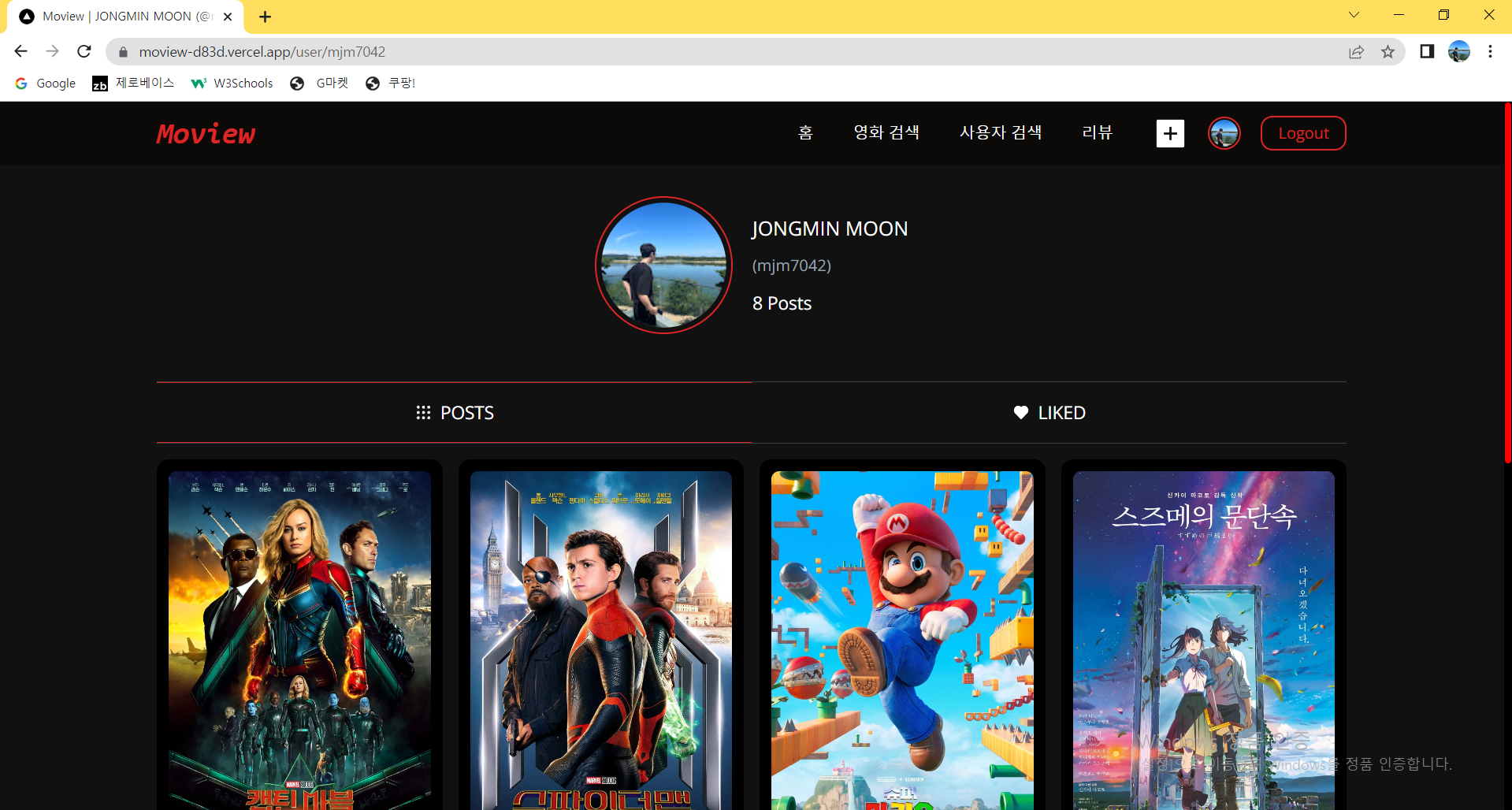Open the Captain Marvel poster post
Image resolution: width=1512 pixels, height=810 pixels.
click(299, 640)
